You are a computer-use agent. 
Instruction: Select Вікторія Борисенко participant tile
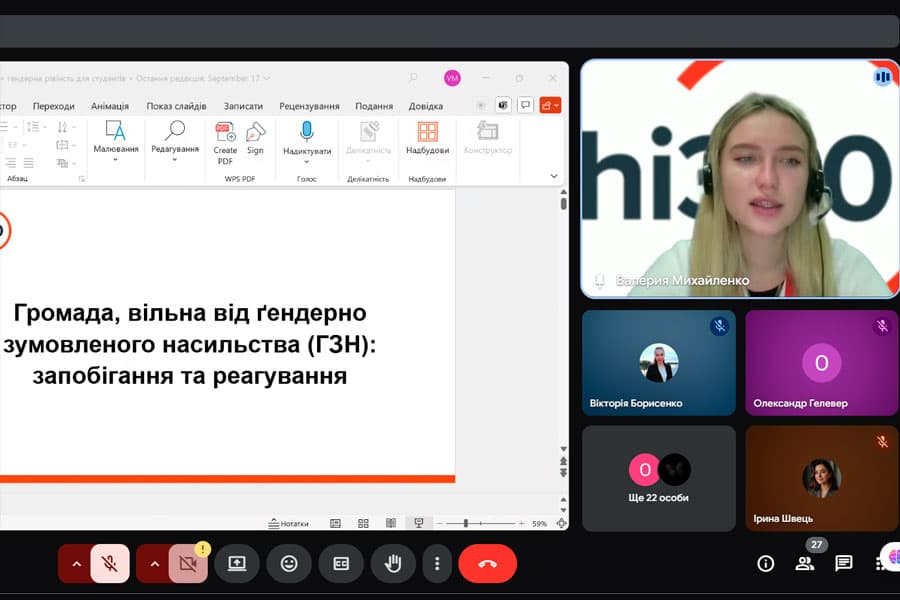pos(658,363)
